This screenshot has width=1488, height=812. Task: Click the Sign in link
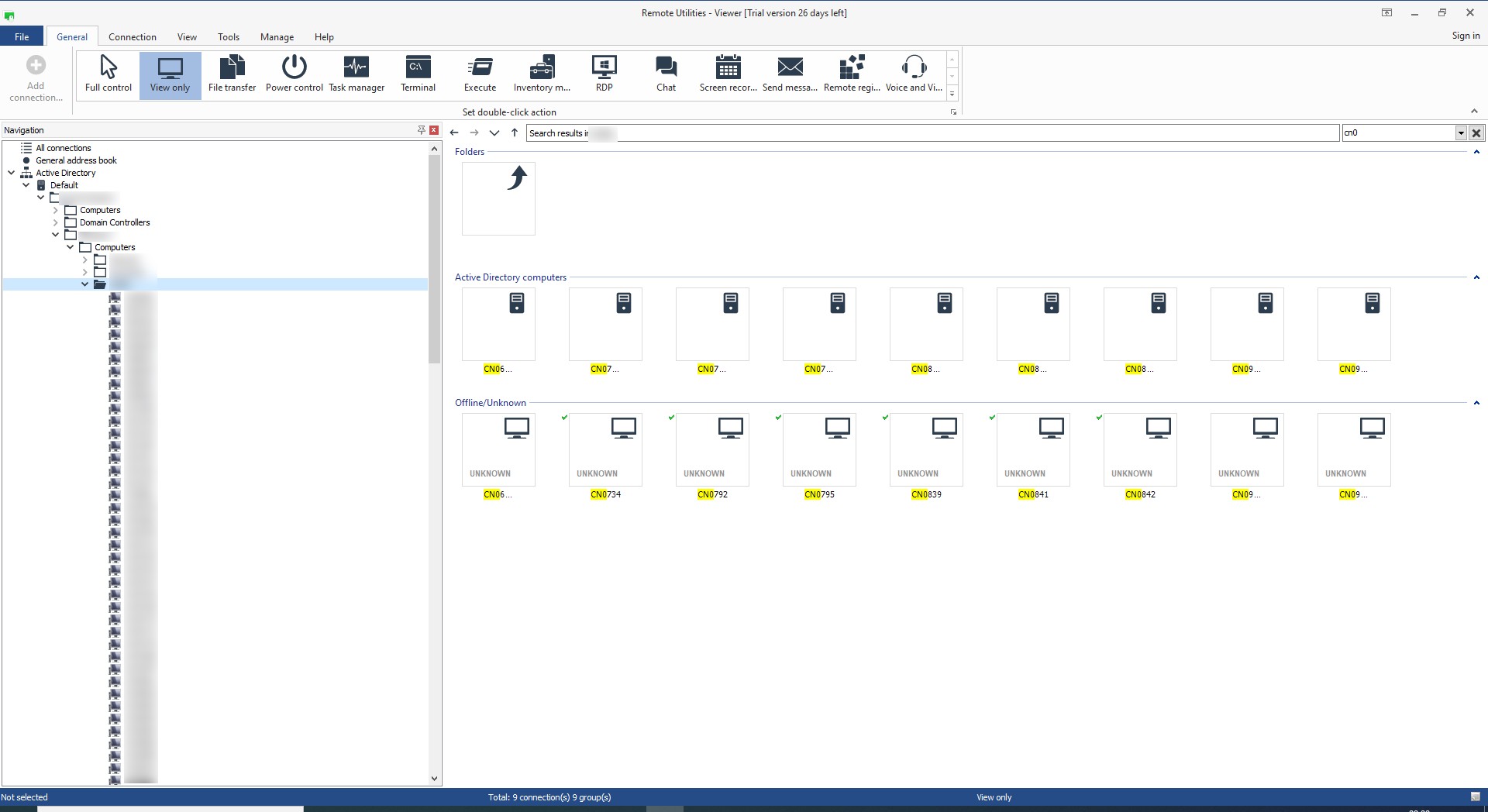1465,36
